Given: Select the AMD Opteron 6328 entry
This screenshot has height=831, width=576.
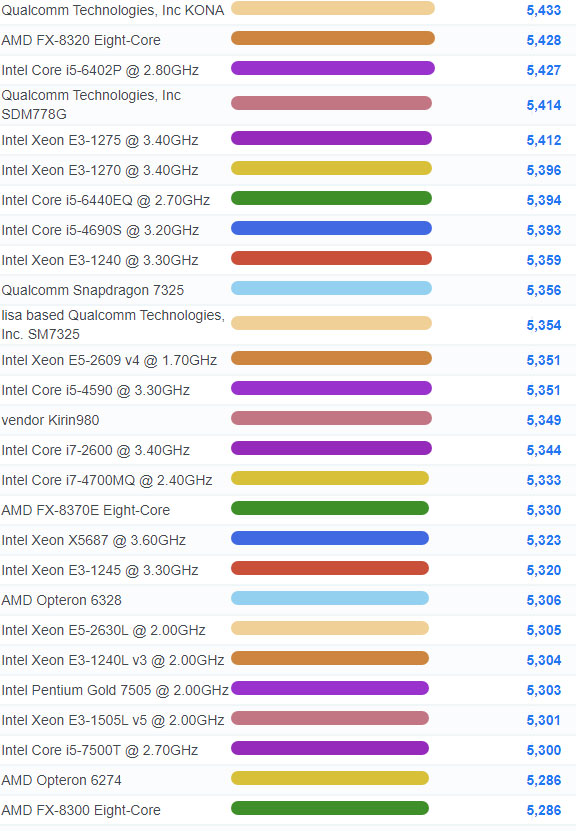Looking at the screenshot, I should (x=61, y=600).
